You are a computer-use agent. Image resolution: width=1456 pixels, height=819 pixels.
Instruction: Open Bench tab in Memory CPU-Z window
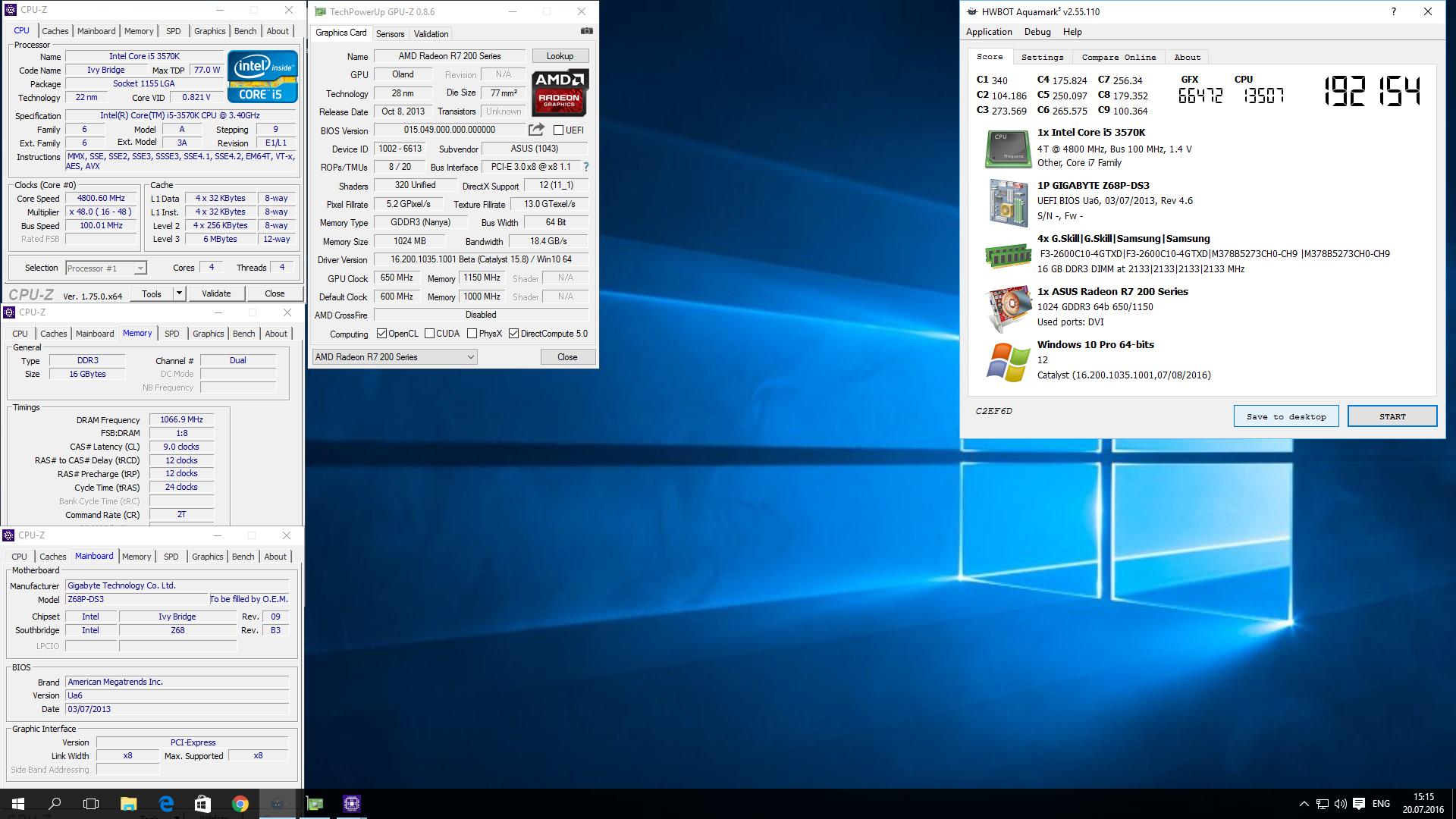[x=244, y=334]
